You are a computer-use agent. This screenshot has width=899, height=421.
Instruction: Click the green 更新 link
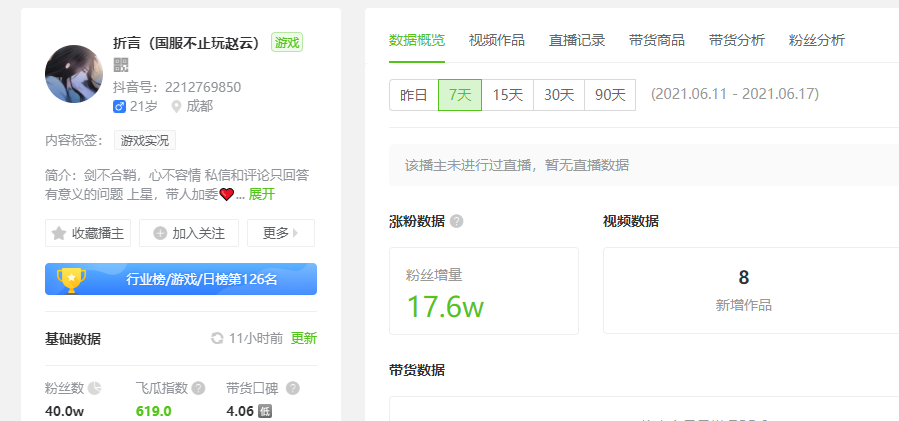(303, 338)
